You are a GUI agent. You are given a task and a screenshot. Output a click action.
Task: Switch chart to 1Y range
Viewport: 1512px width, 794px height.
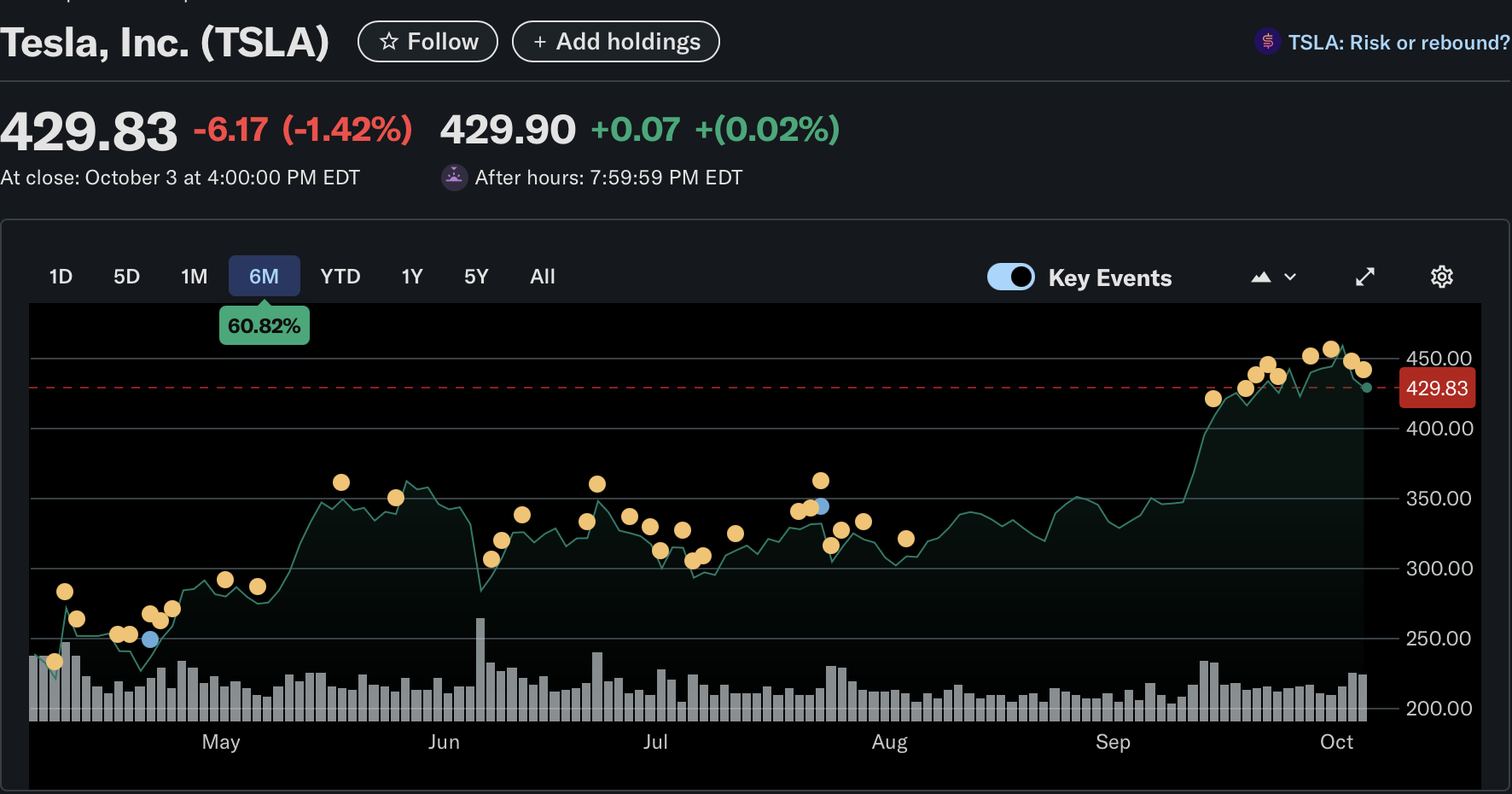pos(412,277)
